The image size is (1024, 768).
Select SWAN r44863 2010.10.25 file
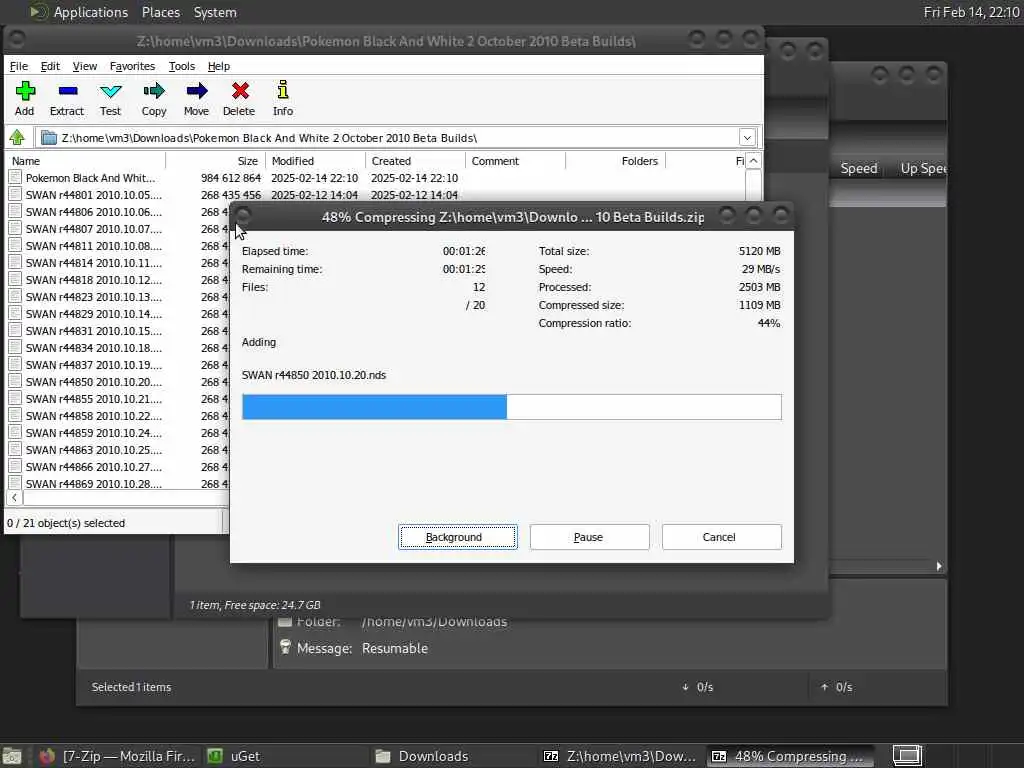tap(93, 449)
